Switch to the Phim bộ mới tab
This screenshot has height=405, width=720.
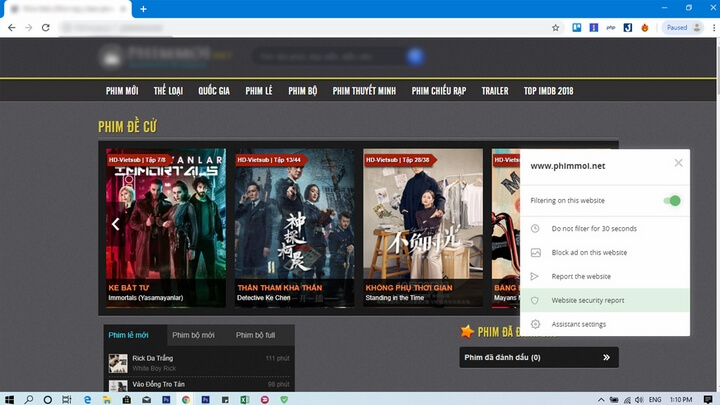point(193,335)
